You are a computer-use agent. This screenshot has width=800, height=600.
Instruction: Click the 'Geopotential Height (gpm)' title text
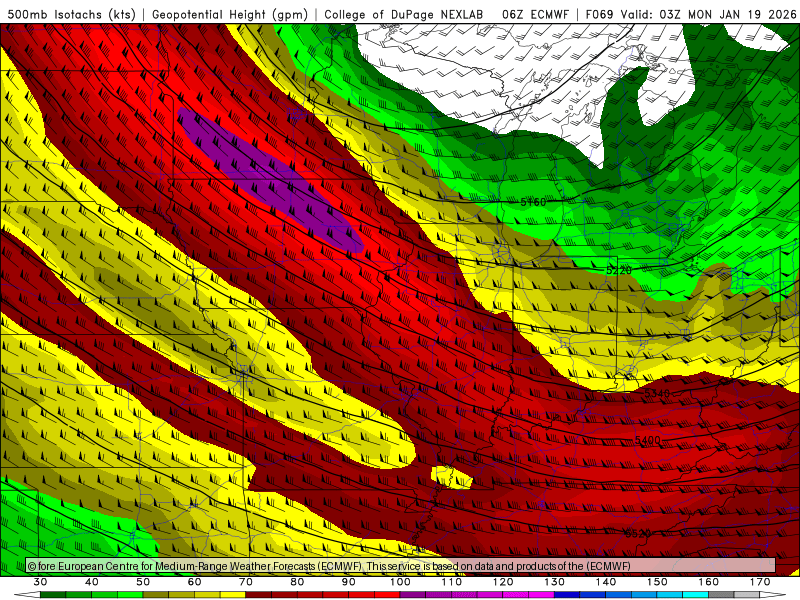coord(230,14)
